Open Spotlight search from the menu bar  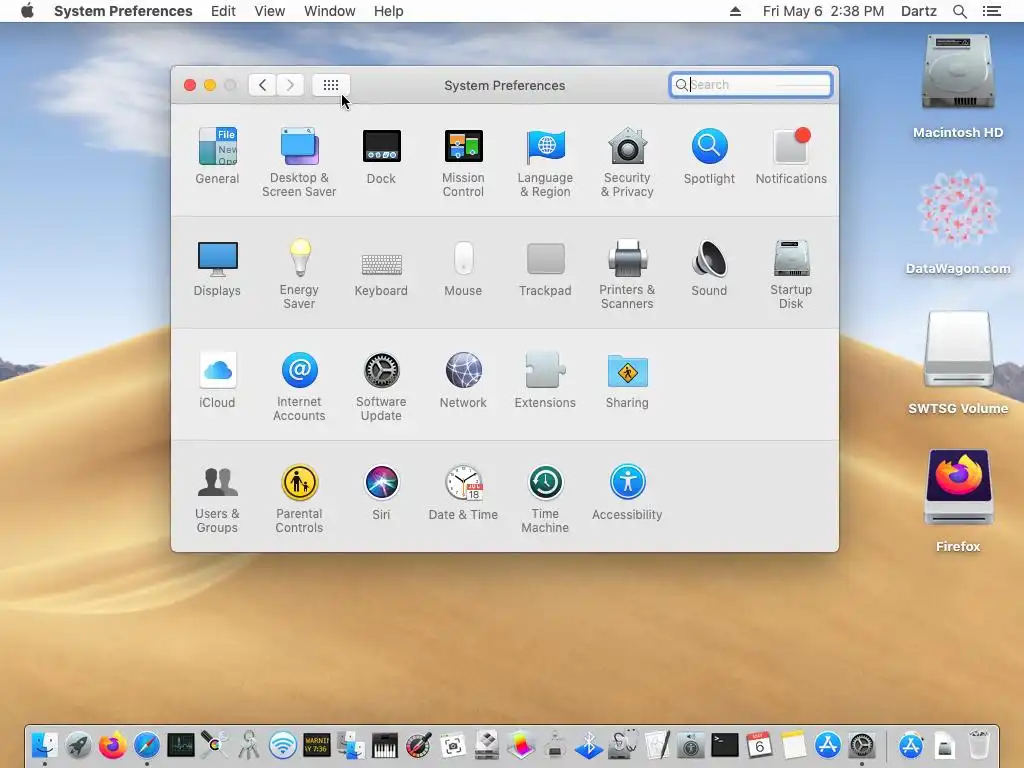pyautogui.click(x=959, y=11)
